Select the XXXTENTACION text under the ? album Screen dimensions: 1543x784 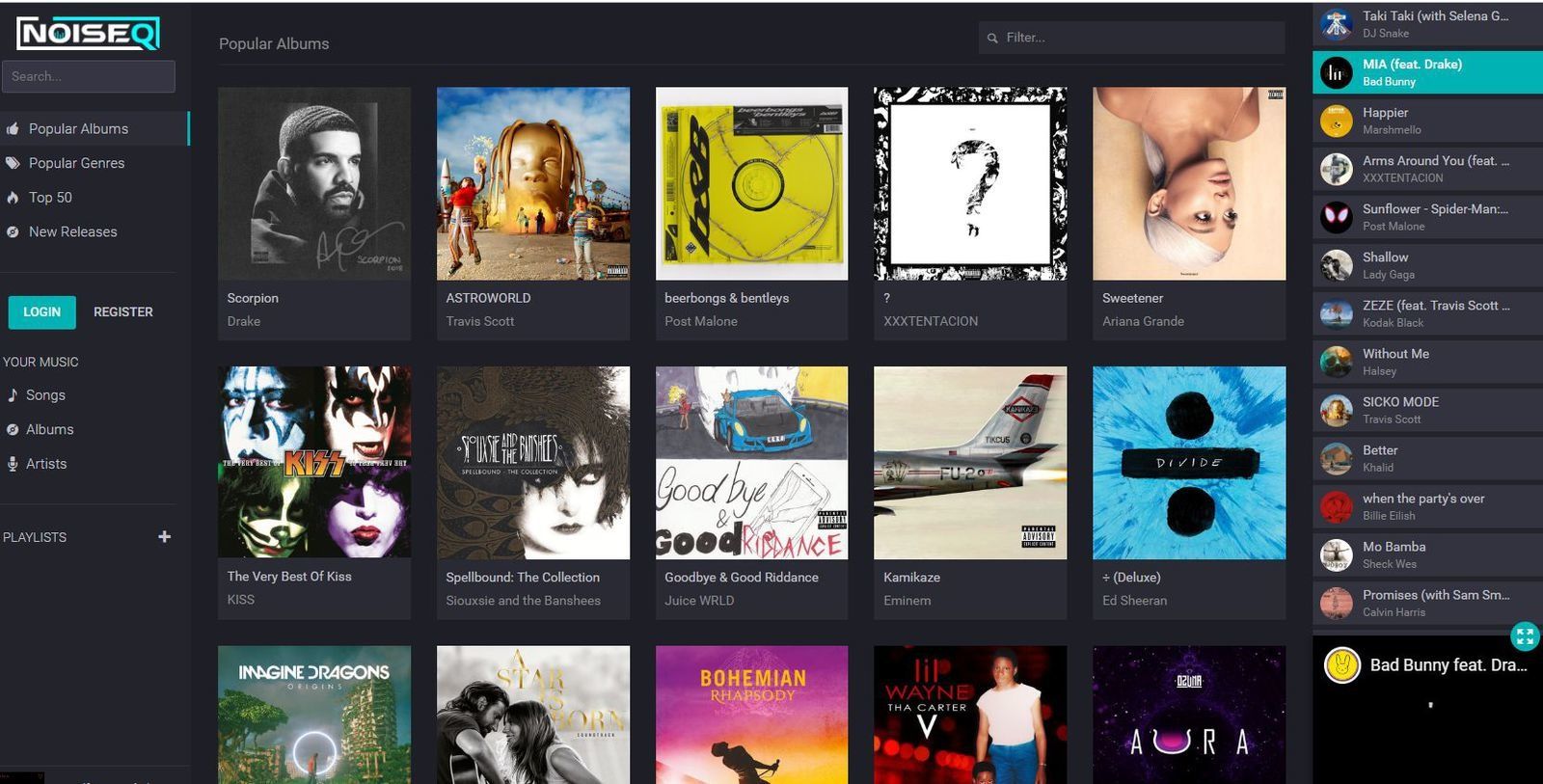pyautogui.click(x=931, y=321)
